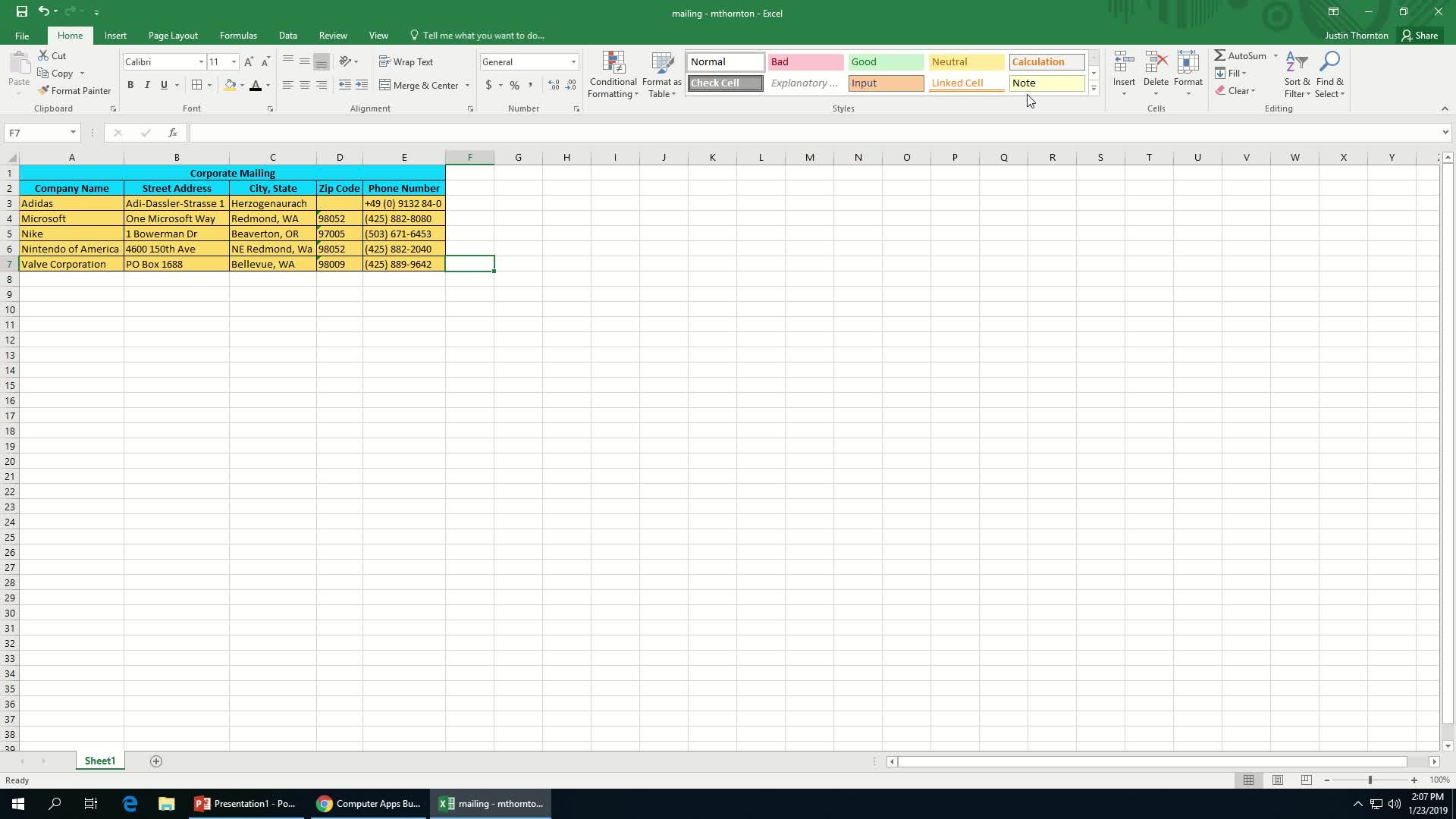Open Conditional Formatting menu
The width and height of the screenshot is (1456, 819).
pyautogui.click(x=613, y=74)
